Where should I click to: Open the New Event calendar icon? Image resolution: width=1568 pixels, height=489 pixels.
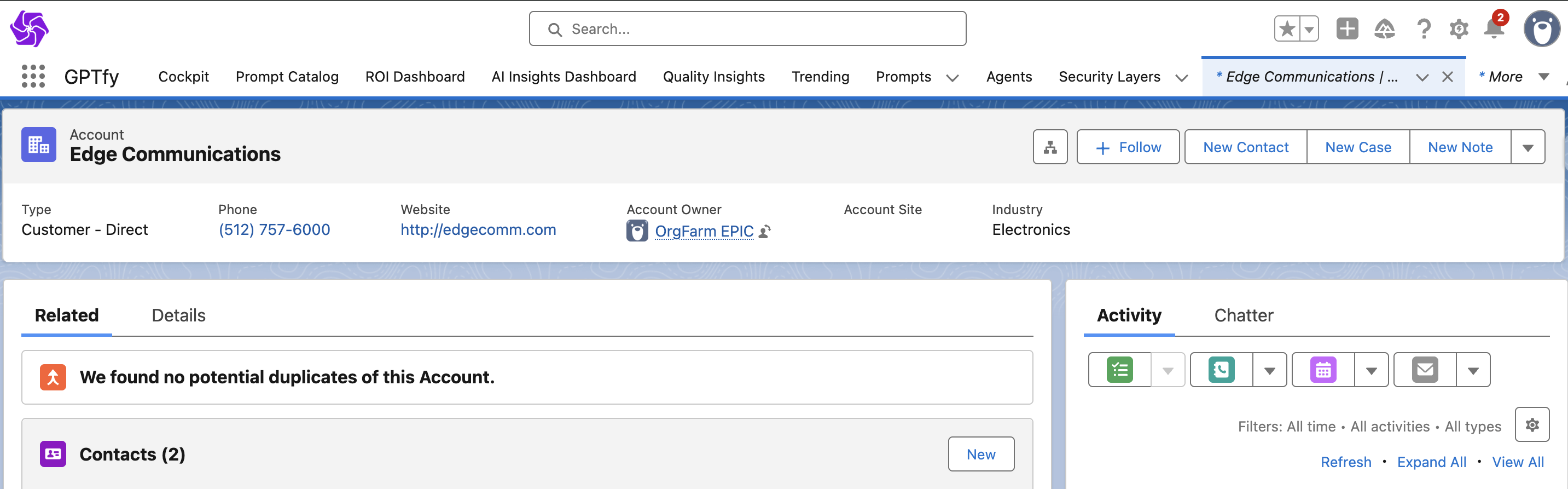pos(1323,370)
